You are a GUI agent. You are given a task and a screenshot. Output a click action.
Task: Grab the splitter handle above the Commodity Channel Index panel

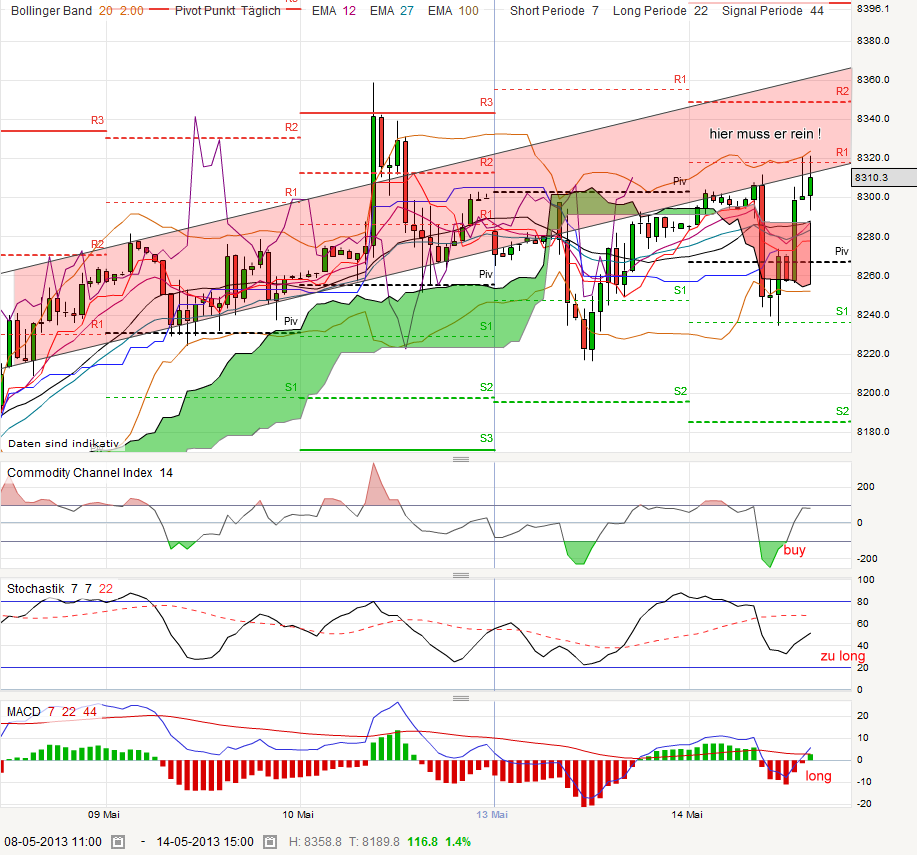pyautogui.click(x=461, y=460)
